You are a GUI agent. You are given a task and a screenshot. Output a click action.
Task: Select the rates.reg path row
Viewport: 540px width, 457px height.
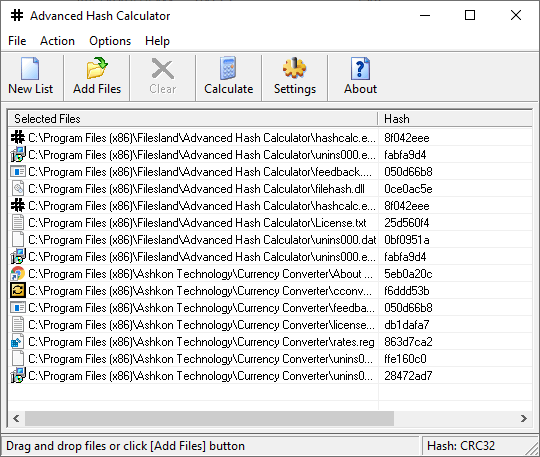[201, 341]
